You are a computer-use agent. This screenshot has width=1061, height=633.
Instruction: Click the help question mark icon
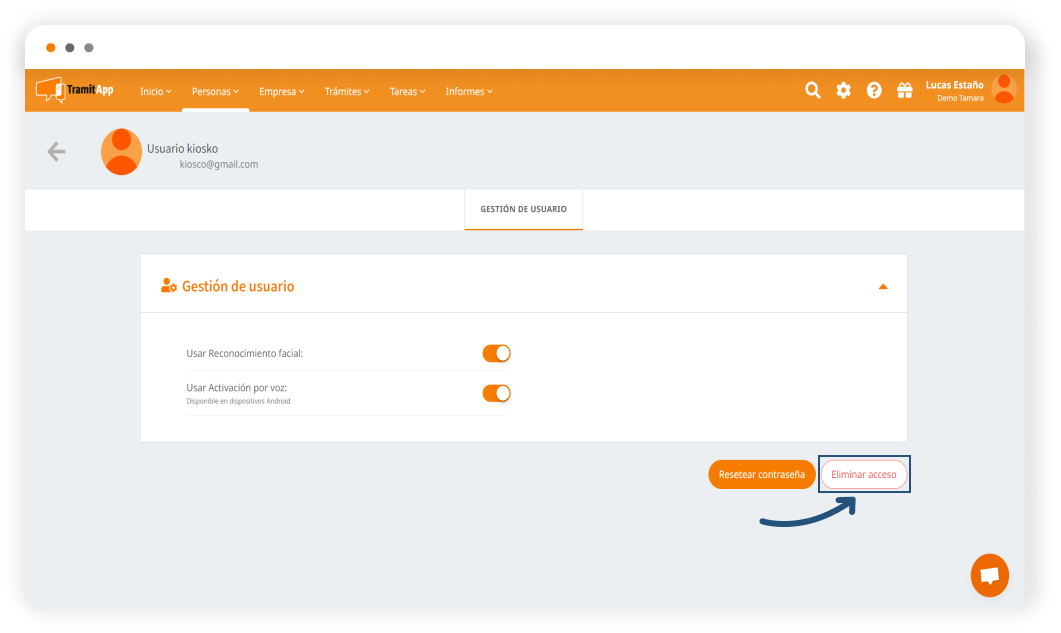click(x=874, y=90)
